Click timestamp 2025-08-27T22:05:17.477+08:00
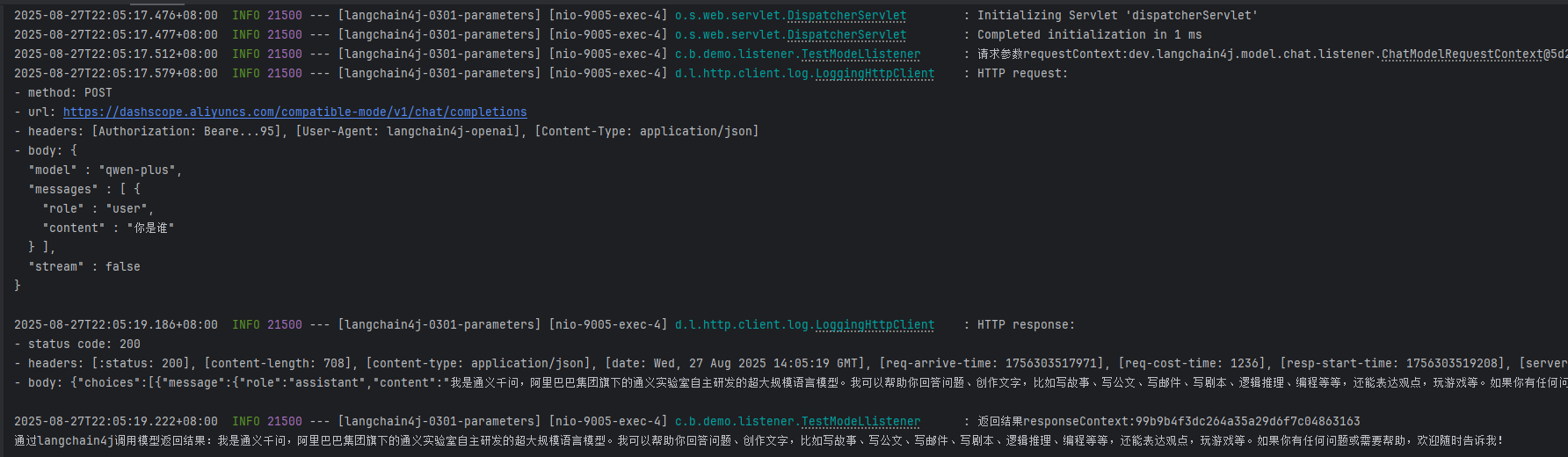1568x457 pixels. click(116, 34)
